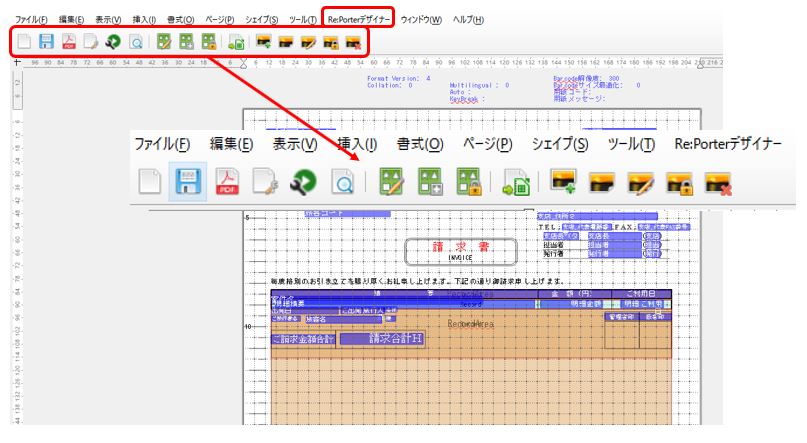Click the green form with padlock icon in the magnified toolbar
The image size is (807, 443).
468,183
